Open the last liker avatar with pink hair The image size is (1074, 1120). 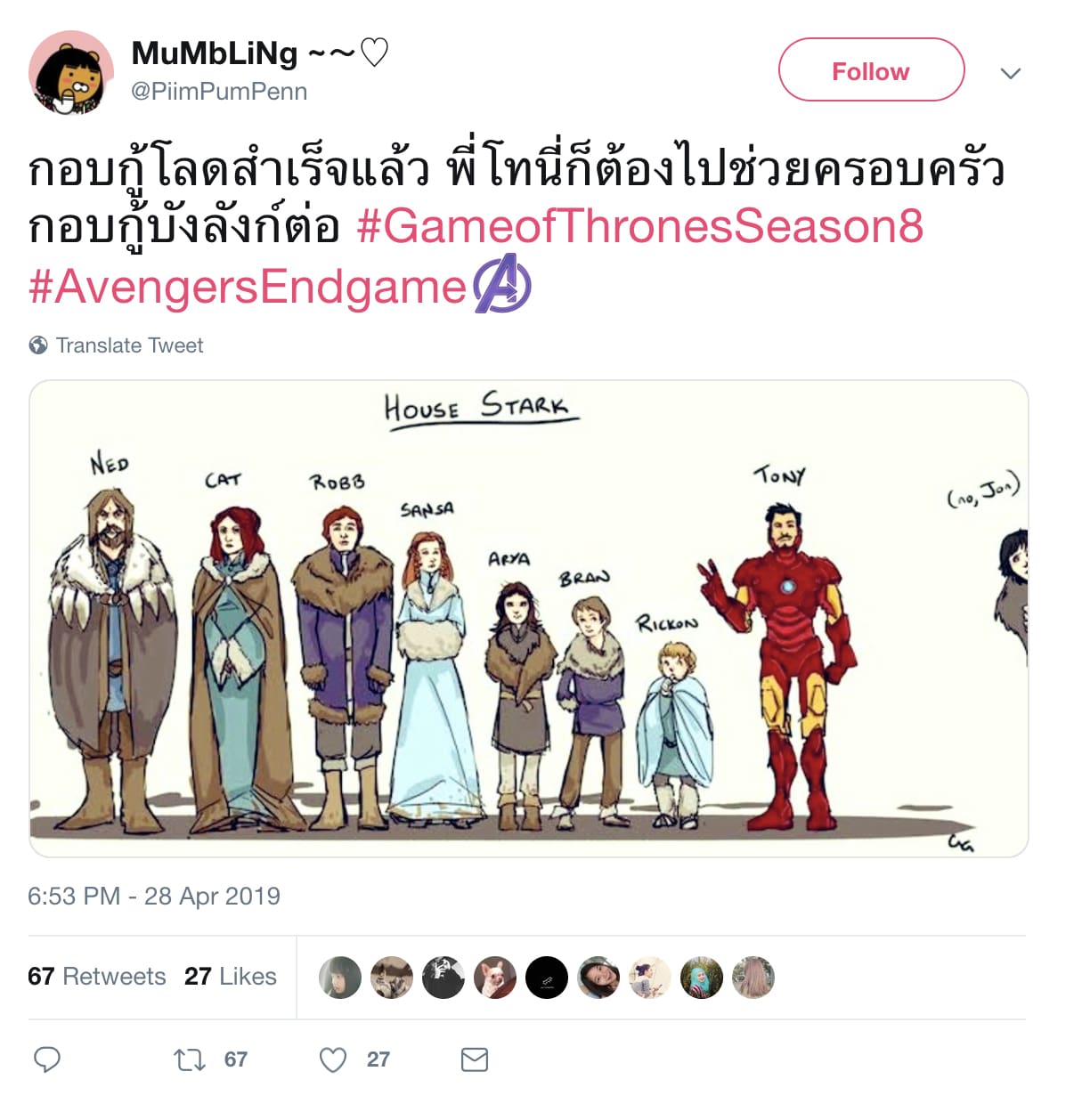pos(753,978)
